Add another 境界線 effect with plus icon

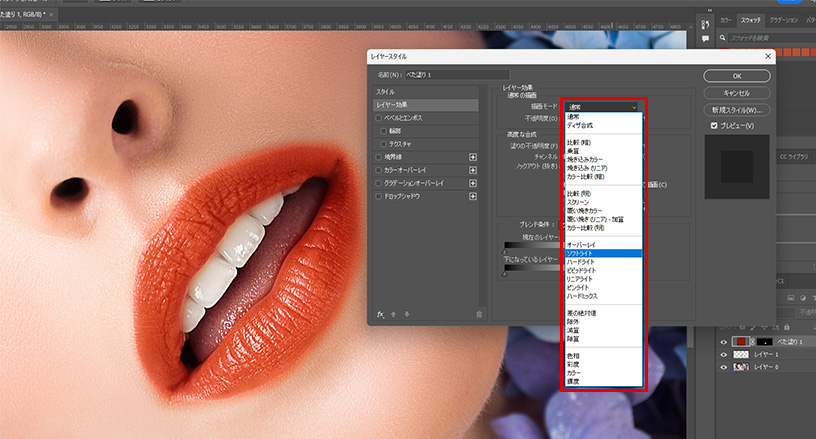(x=473, y=157)
